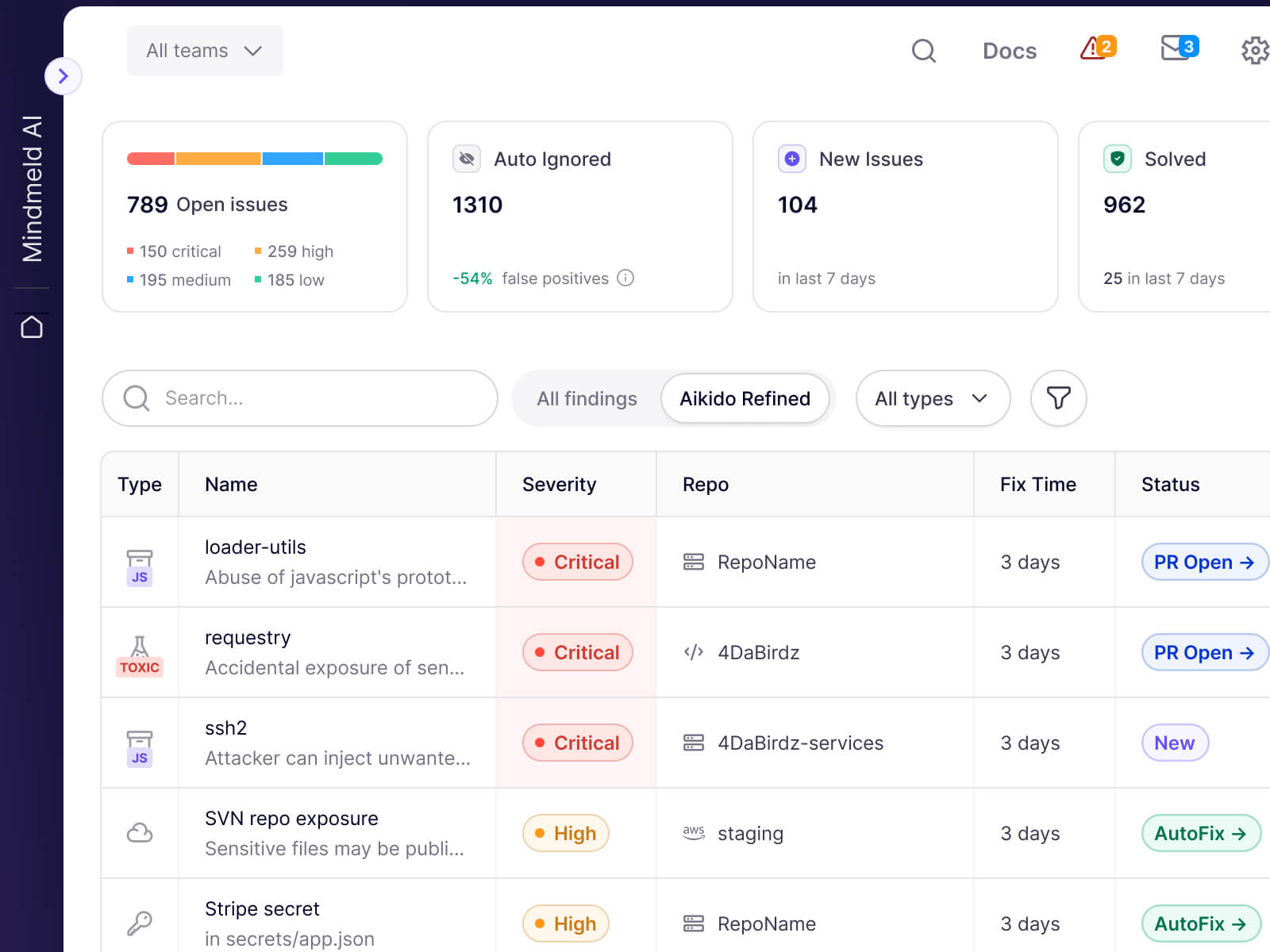Switch to the Aikido Refined tab
The image size is (1270, 952).
[745, 398]
